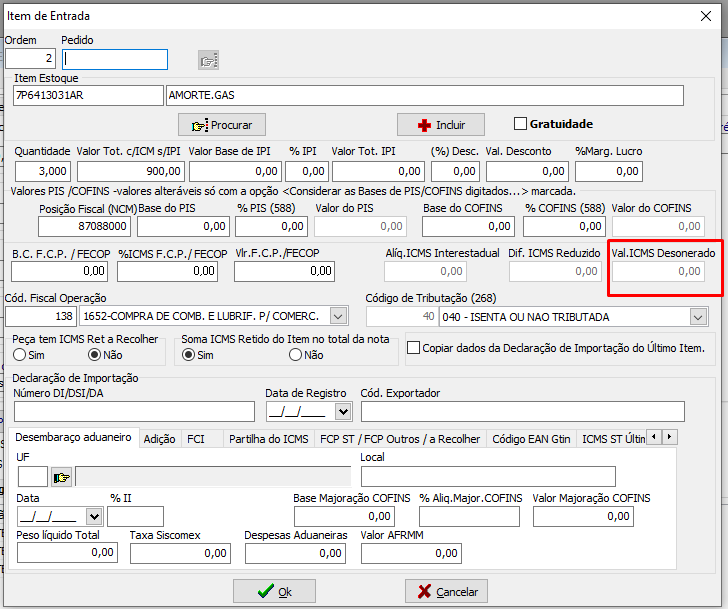The height and width of the screenshot is (609, 728).
Task: Close the Item de Entrada window
Action: (x=706, y=16)
